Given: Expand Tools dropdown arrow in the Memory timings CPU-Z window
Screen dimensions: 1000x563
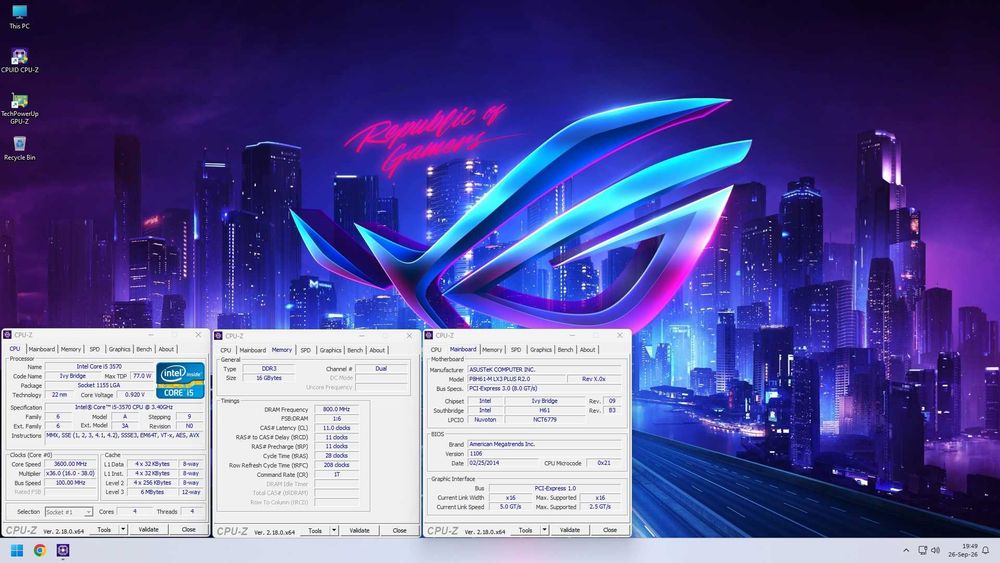Looking at the screenshot, I should click(334, 530).
